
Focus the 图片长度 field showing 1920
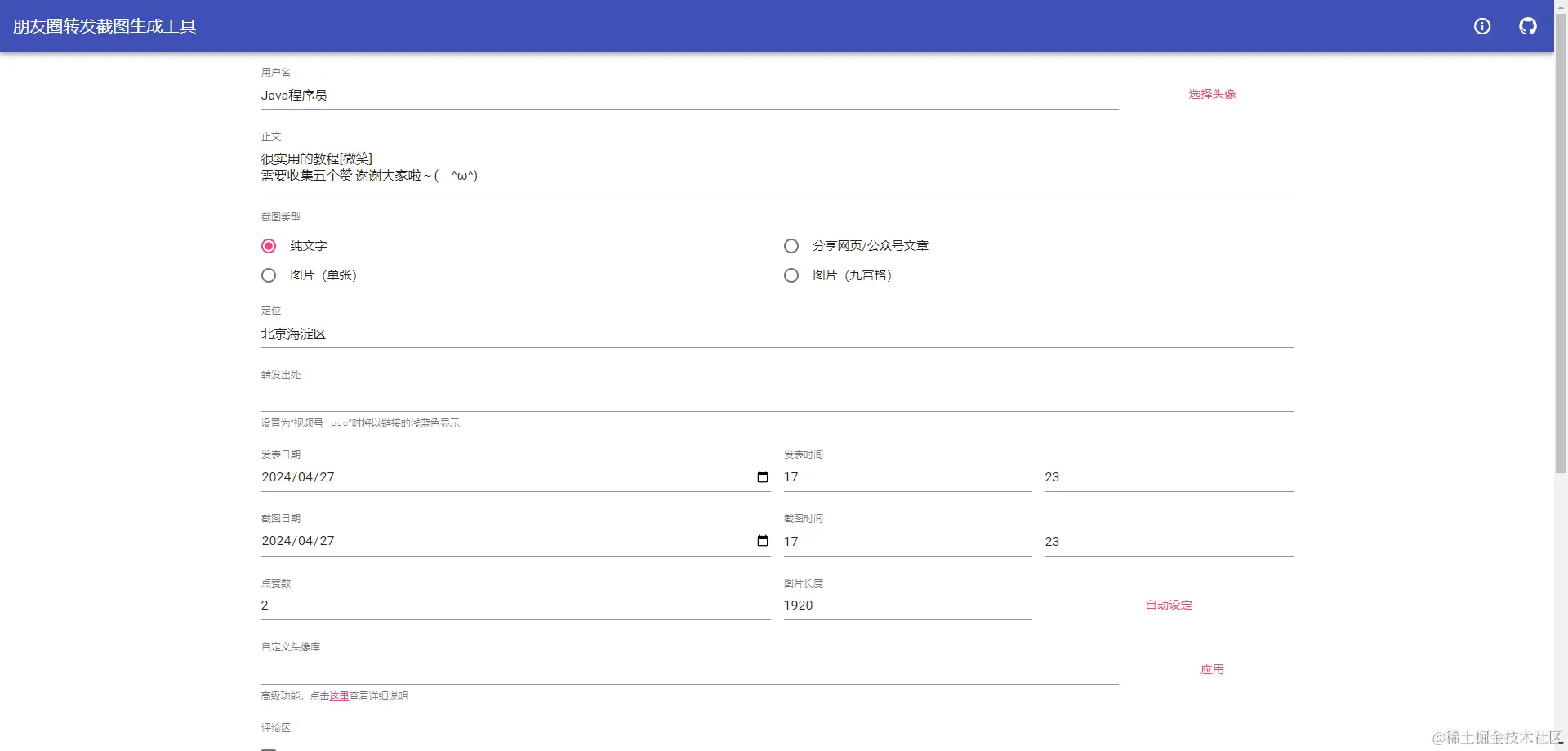click(907, 606)
